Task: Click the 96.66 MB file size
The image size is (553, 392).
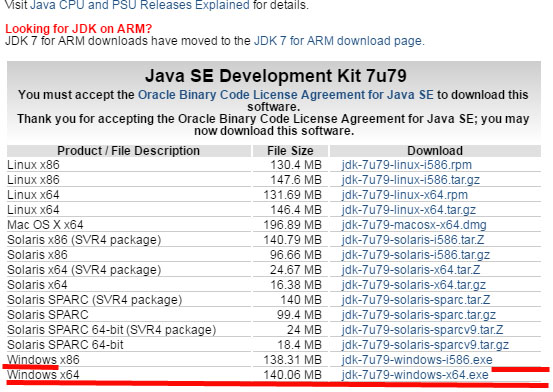Action: (296, 255)
